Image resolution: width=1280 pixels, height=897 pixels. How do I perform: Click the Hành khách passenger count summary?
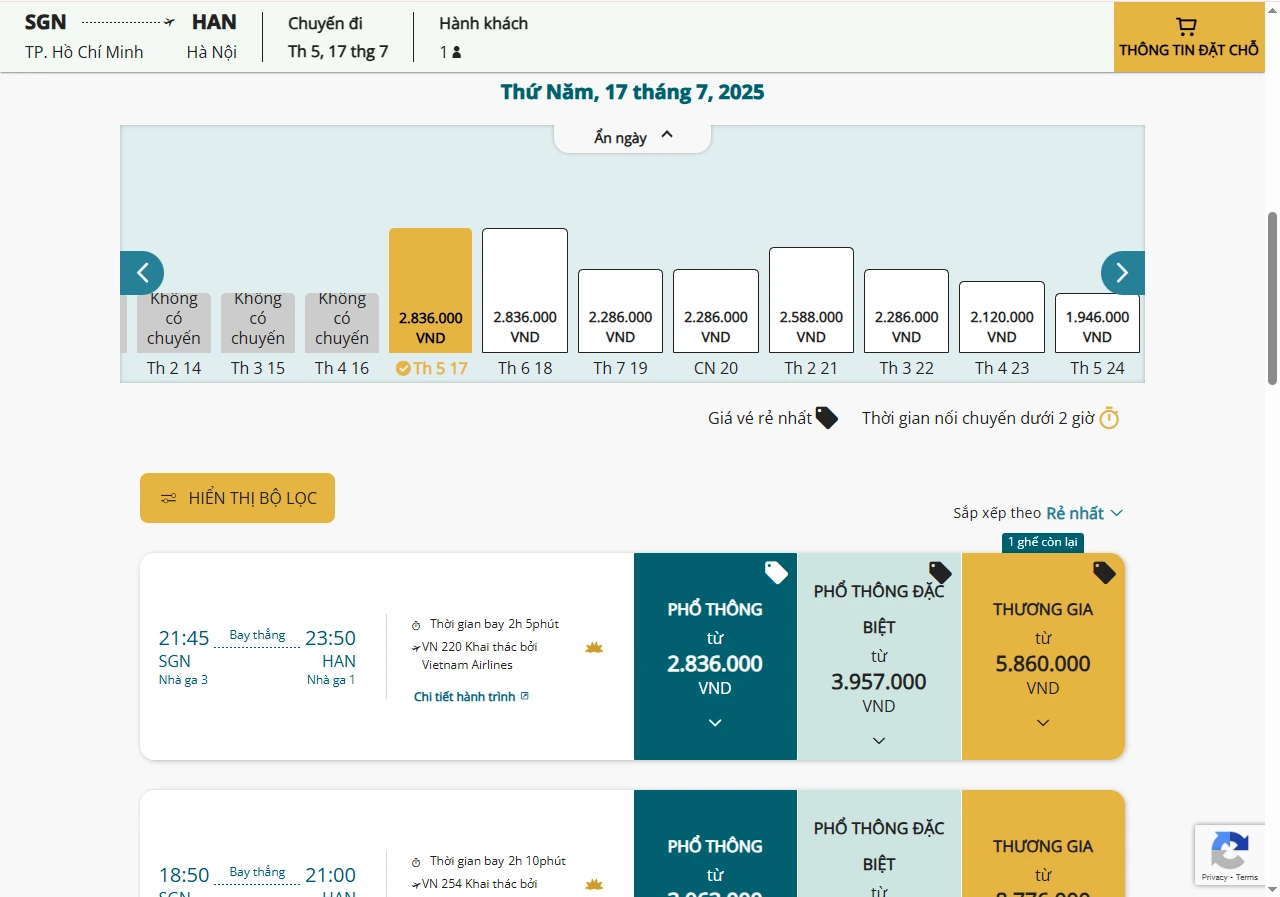click(483, 37)
